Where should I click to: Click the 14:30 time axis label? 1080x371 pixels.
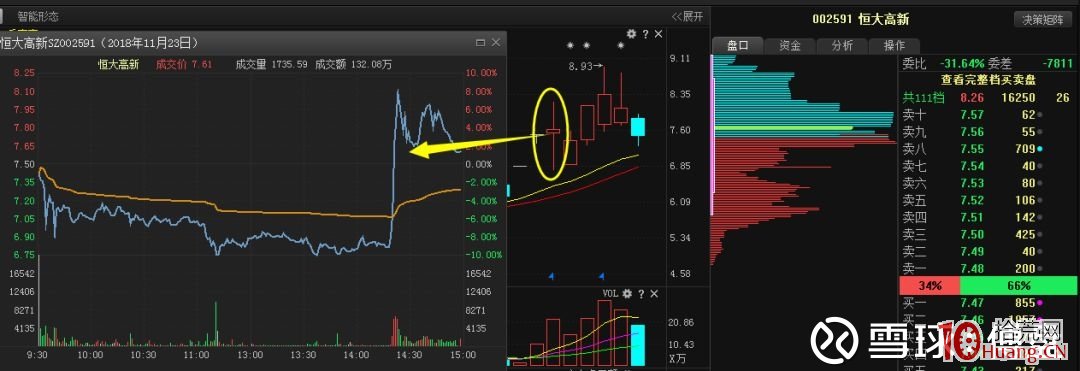pos(411,354)
